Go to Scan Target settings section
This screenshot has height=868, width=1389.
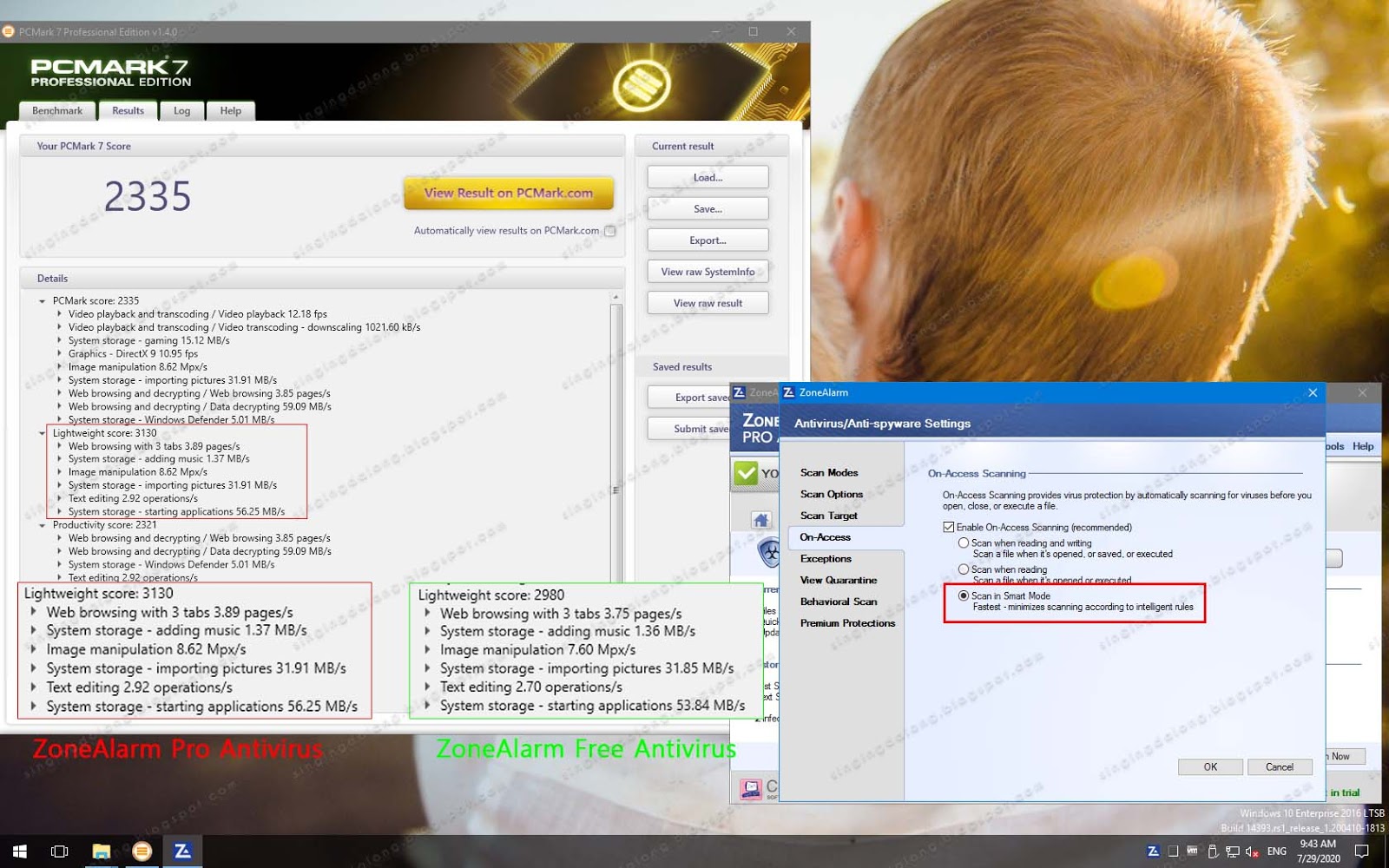click(829, 516)
